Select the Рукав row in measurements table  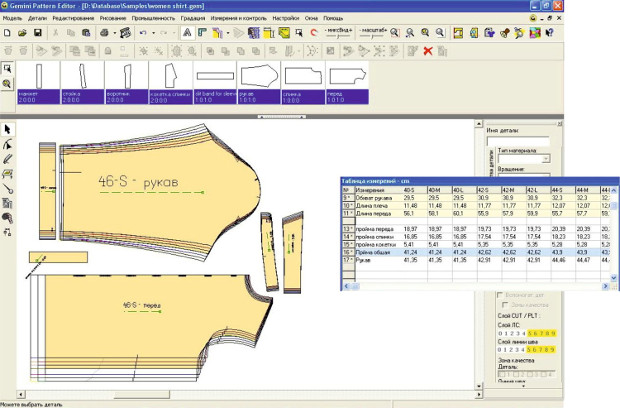point(372,260)
